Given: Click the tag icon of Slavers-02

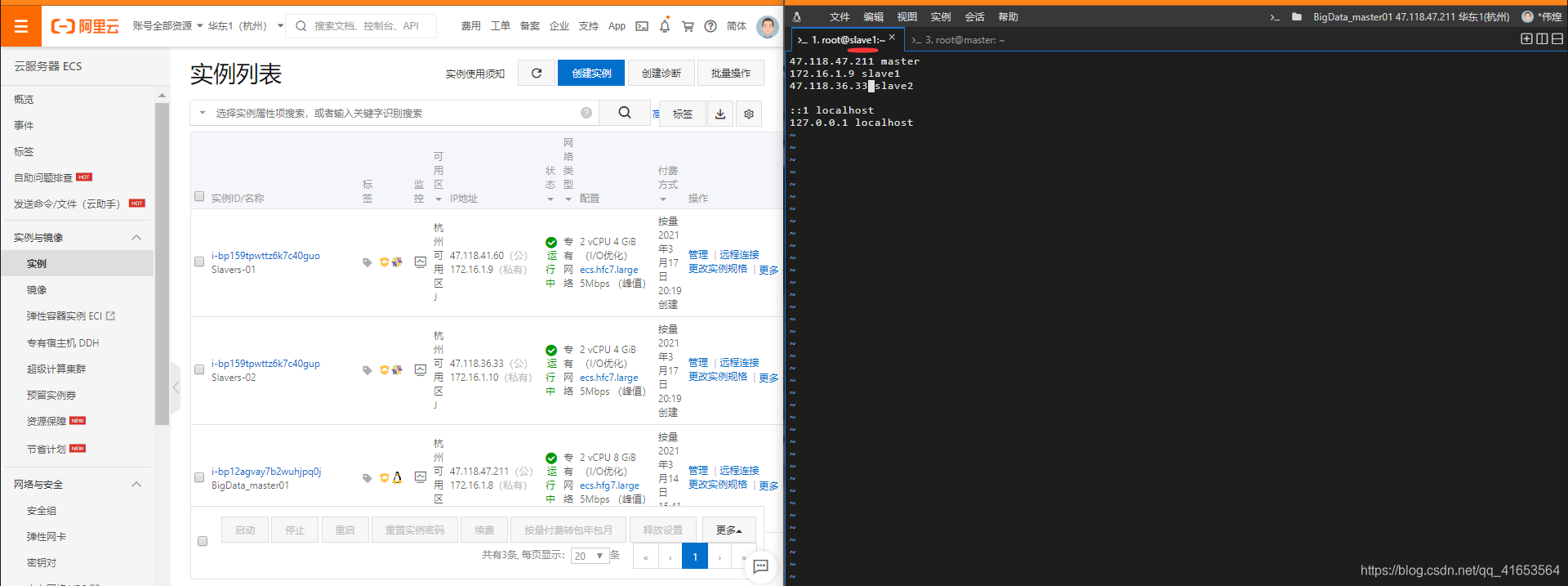Looking at the screenshot, I should (367, 370).
